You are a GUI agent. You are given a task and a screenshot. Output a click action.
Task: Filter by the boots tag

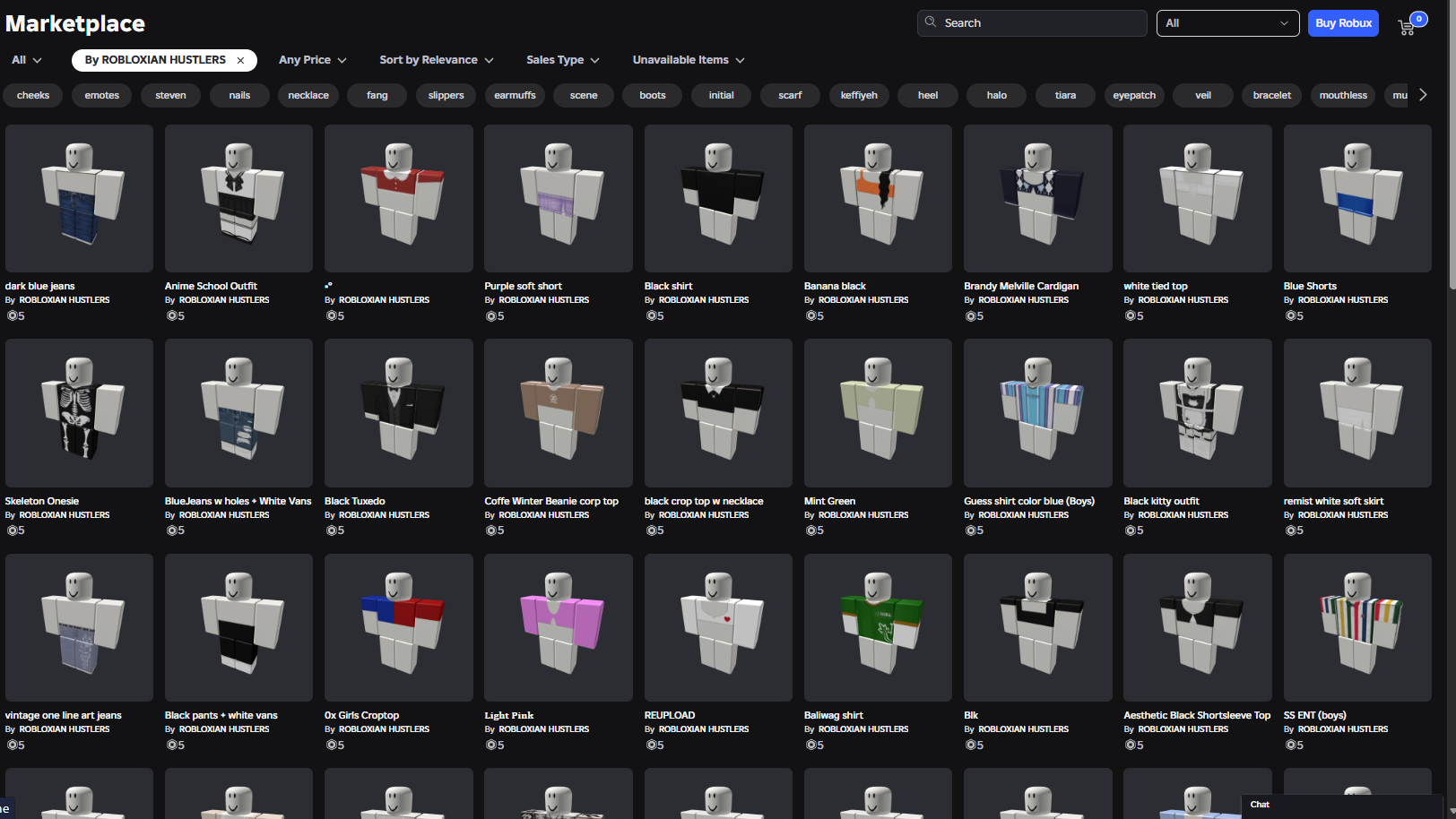pos(653,95)
